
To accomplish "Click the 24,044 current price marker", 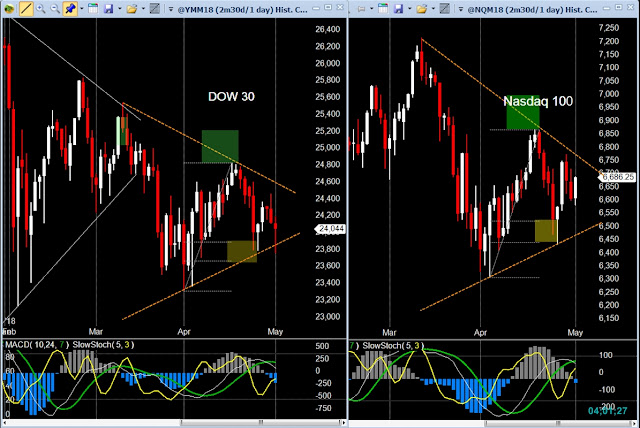I will click(330, 229).
